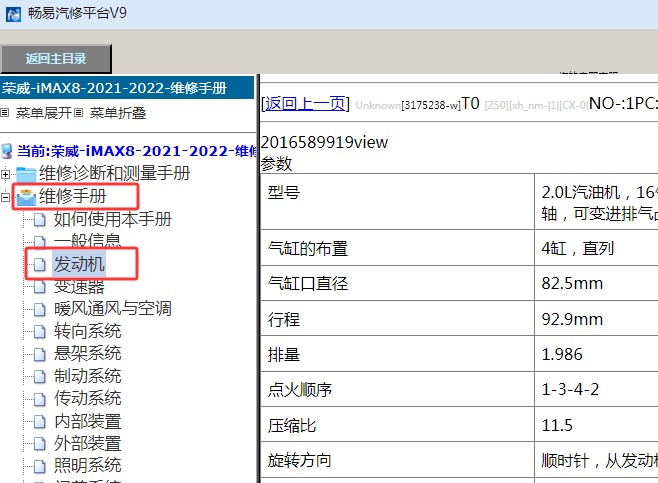Image resolution: width=658 pixels, height=483 pixels.
Task: Click the page icon beside 变速器
Action: tap(39, 287)
